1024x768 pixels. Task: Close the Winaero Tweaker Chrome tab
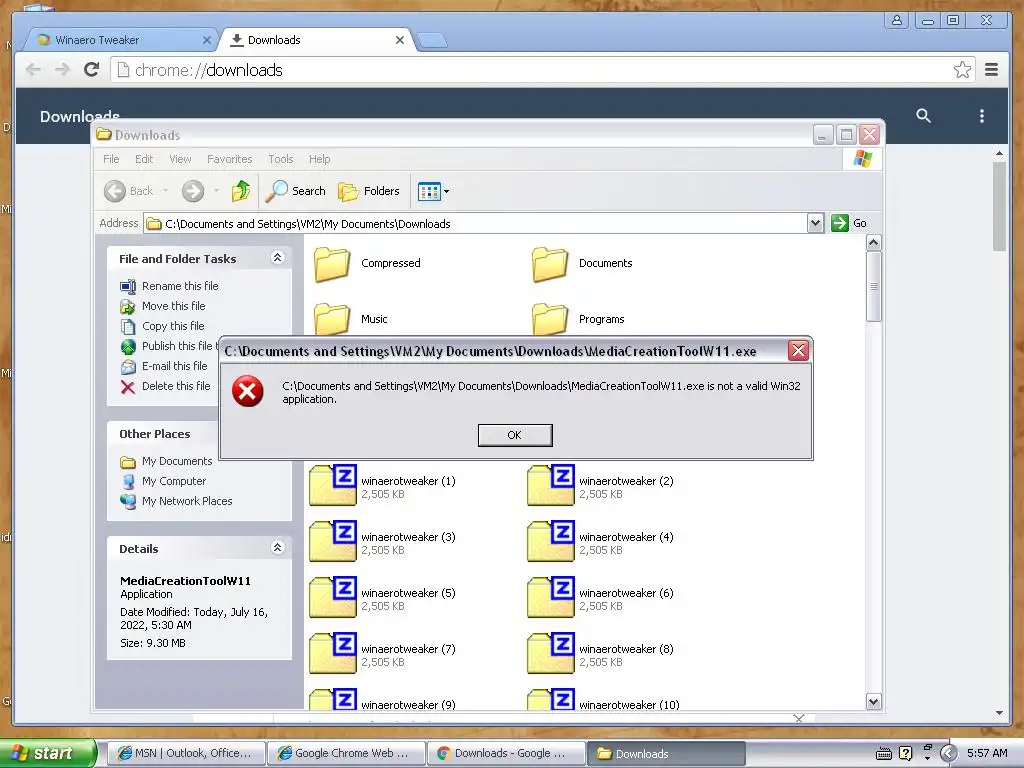pos(206,40)
